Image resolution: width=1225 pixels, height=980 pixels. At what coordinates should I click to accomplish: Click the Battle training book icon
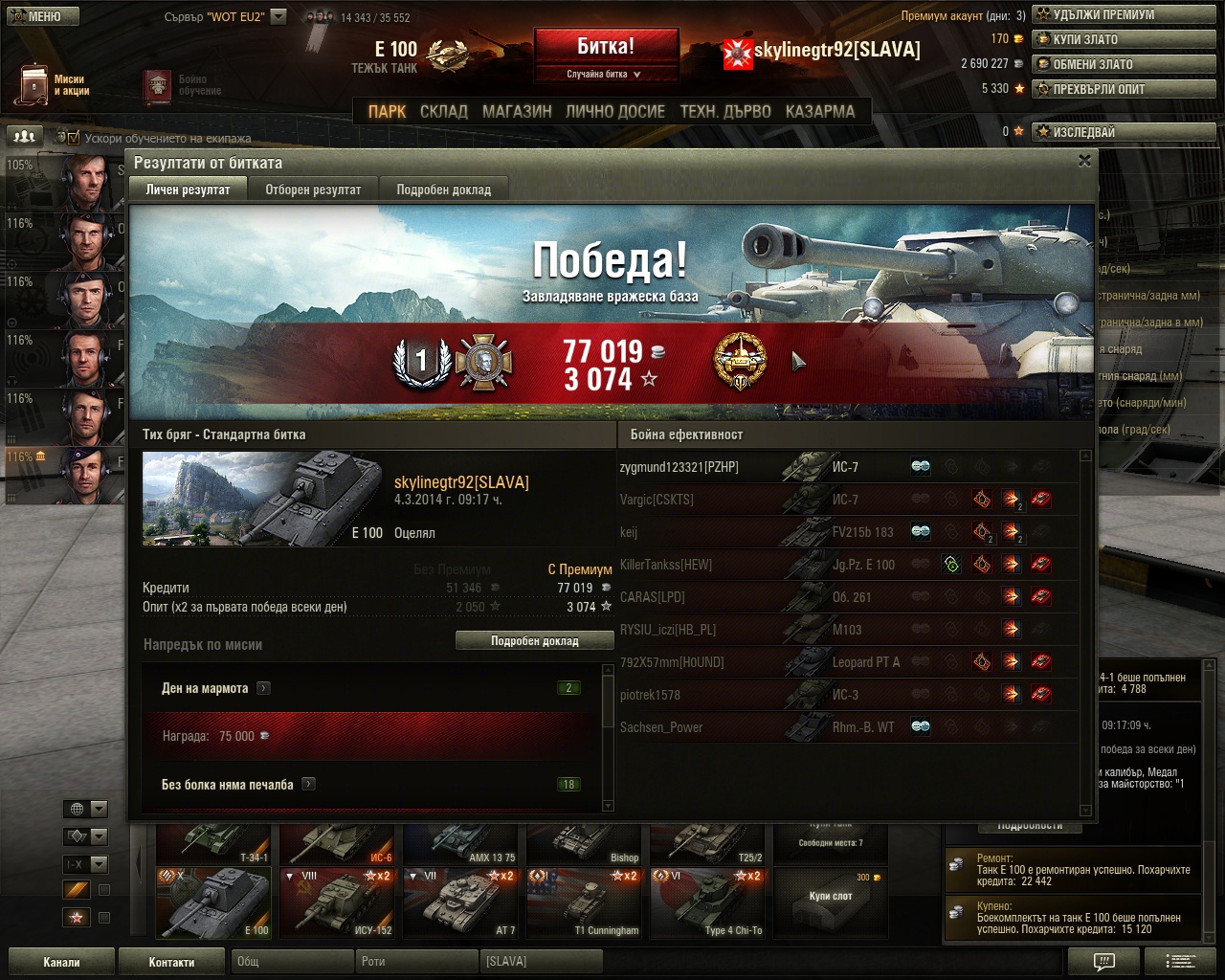pos(157,86)
